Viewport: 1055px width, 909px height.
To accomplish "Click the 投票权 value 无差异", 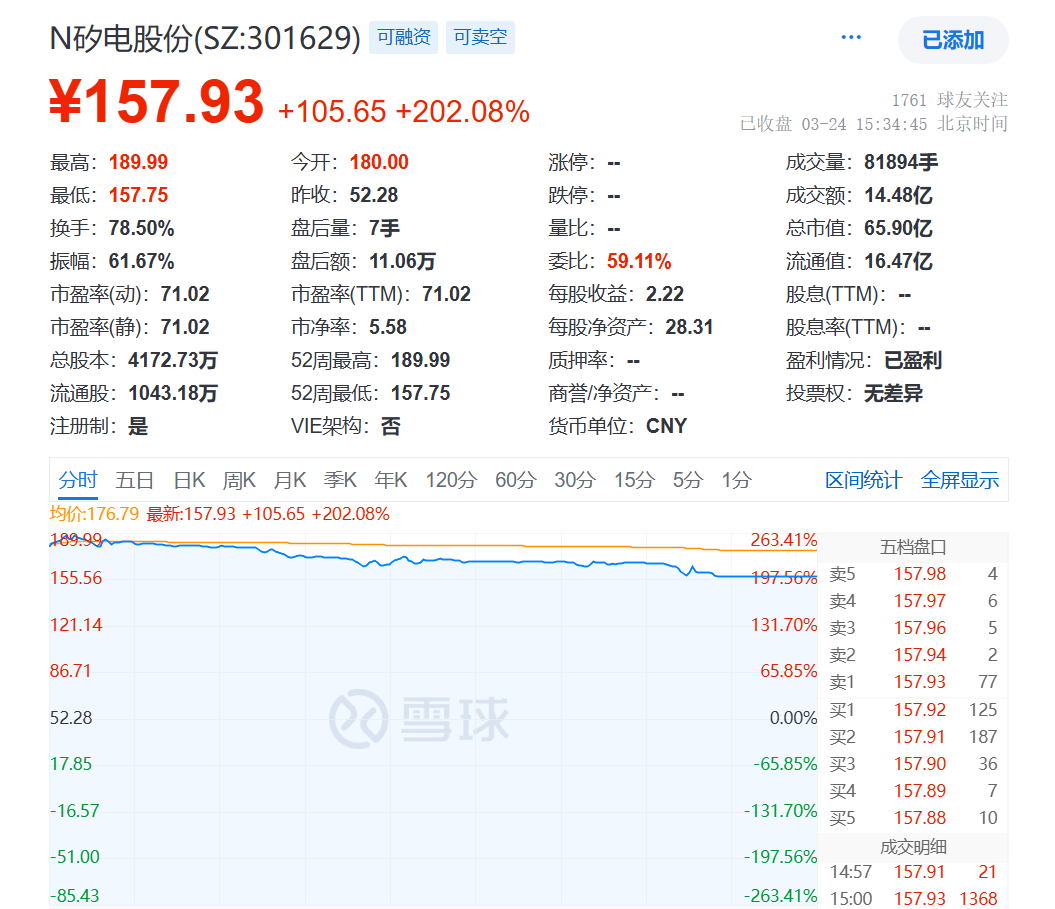I will click(894, 393).
